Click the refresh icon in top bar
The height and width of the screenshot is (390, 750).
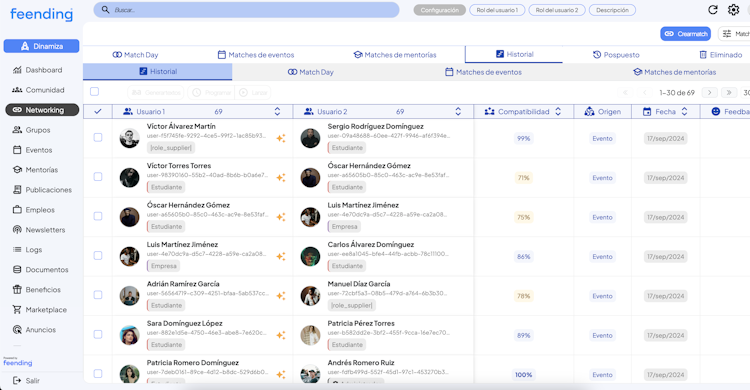point(713,10)
